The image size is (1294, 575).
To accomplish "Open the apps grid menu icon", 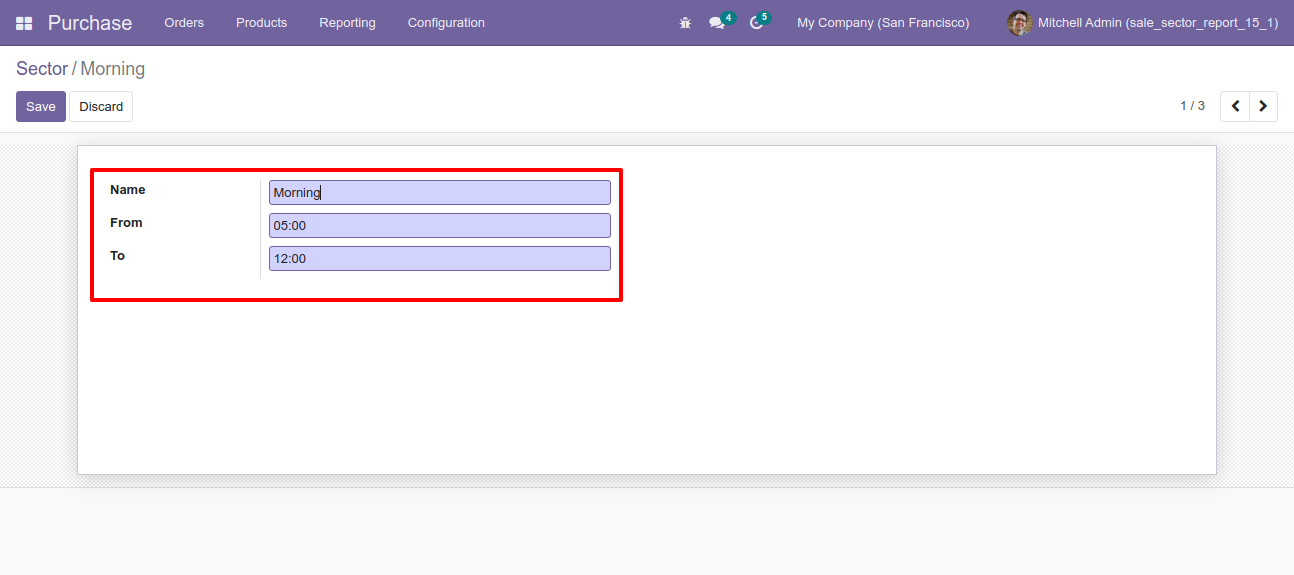I will click(24, 23).
